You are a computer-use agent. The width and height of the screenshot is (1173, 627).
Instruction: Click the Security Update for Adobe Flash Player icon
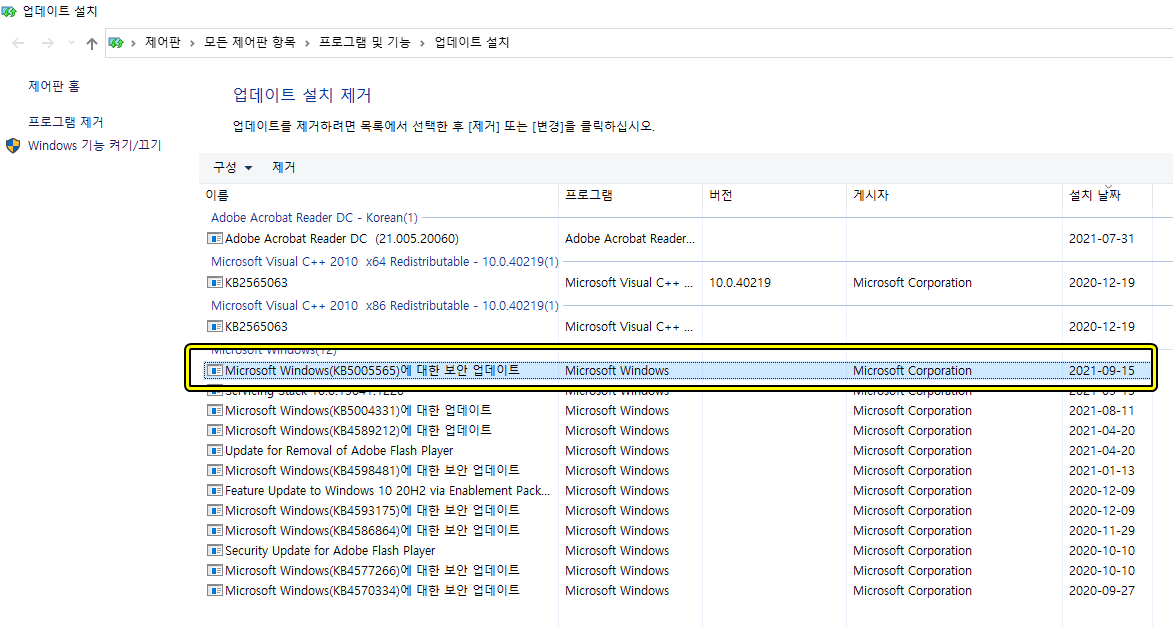click(215, 550)
